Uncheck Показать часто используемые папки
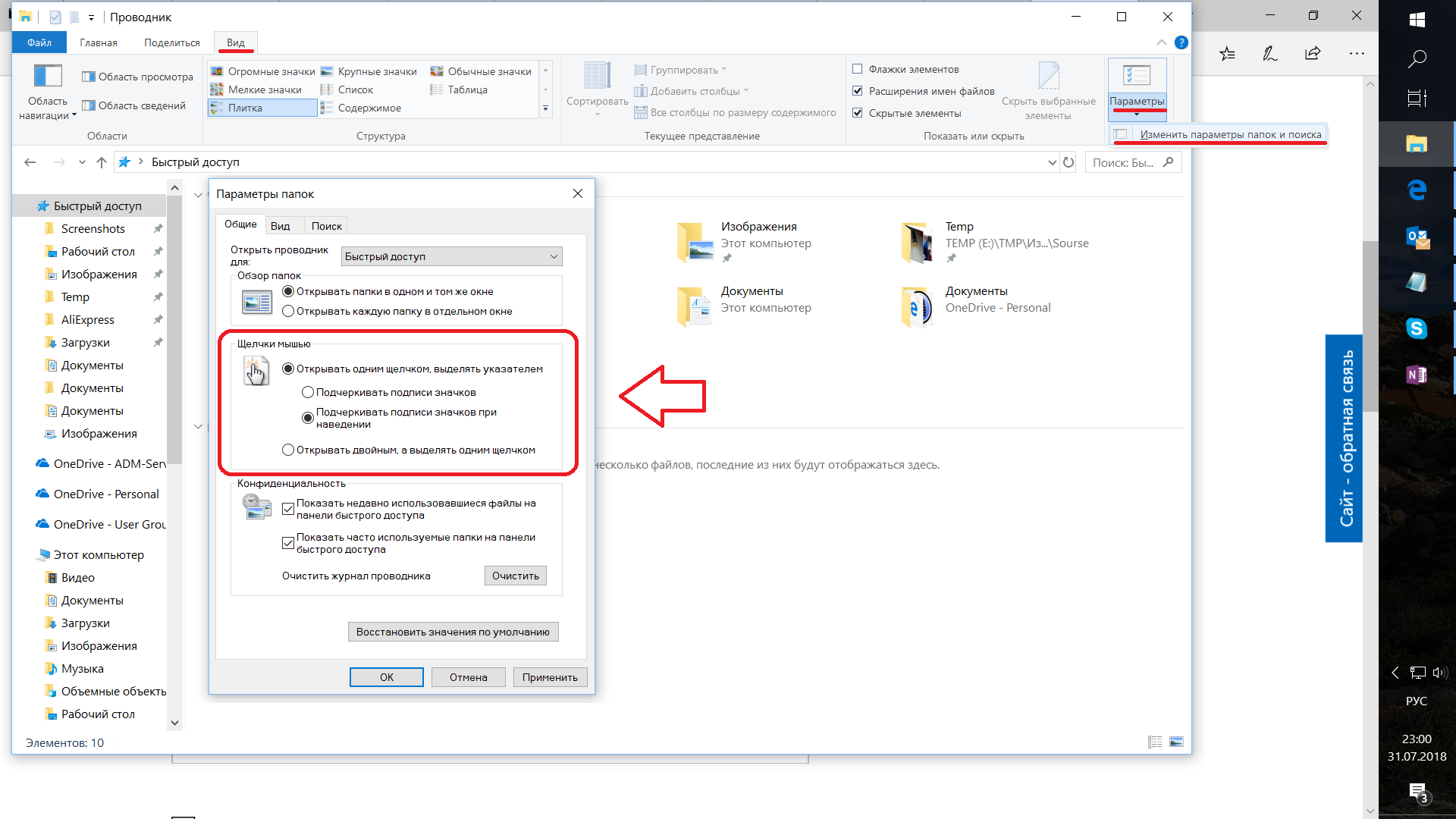This screenshot has width=1456, height=819. 288,543
